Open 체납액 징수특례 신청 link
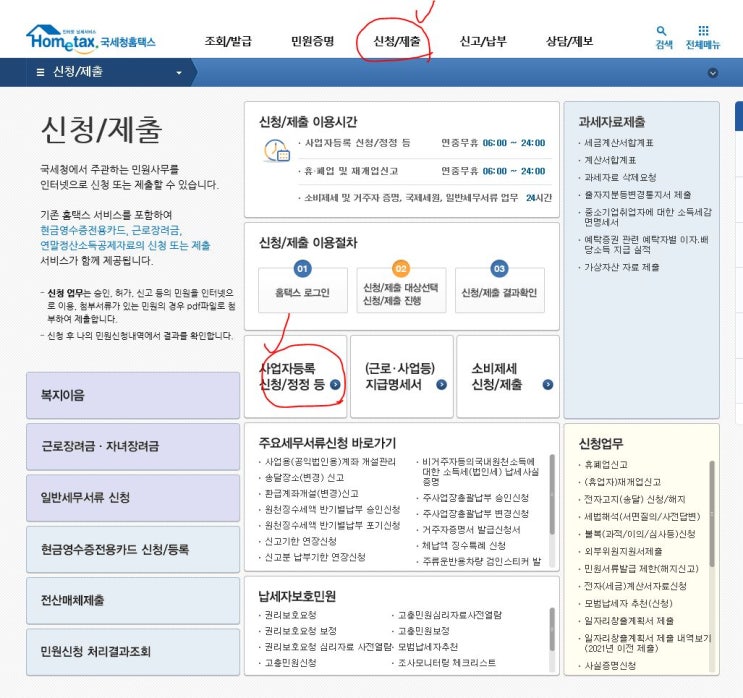The image size is (743, 698). [x=464, y=545]
